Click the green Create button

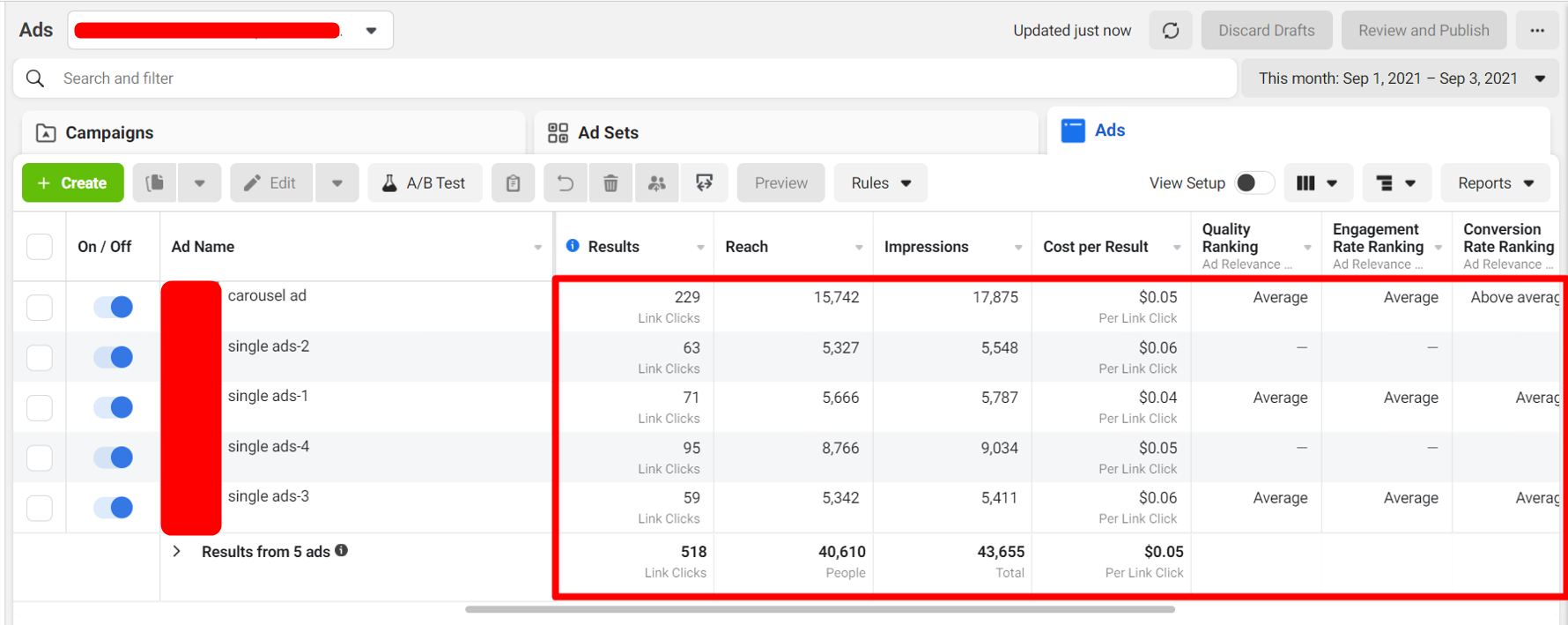(72, 182)
